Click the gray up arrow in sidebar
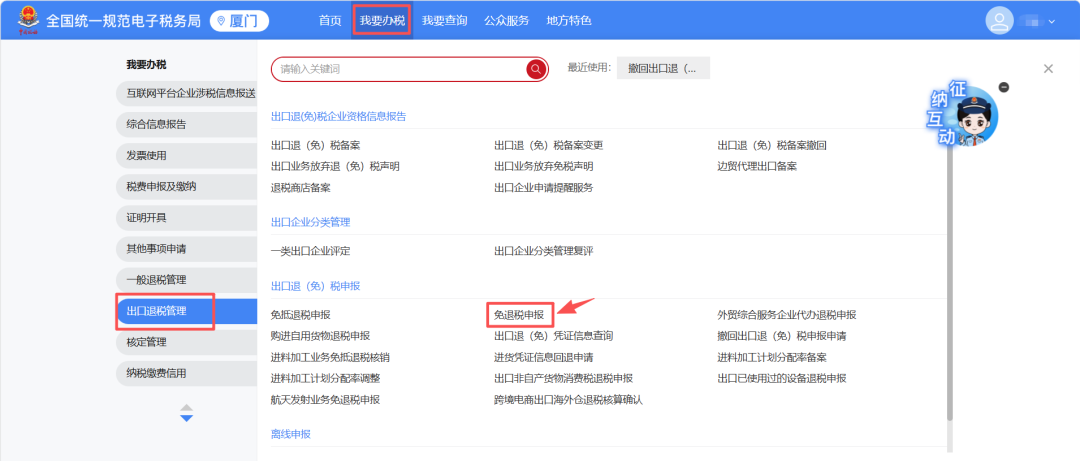 pyautogui.click(x=187, y=408)
